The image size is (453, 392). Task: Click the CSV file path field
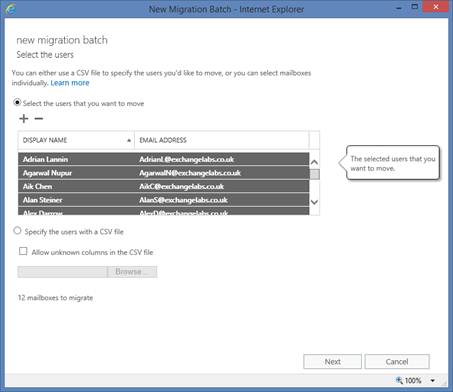click(62, 272)
